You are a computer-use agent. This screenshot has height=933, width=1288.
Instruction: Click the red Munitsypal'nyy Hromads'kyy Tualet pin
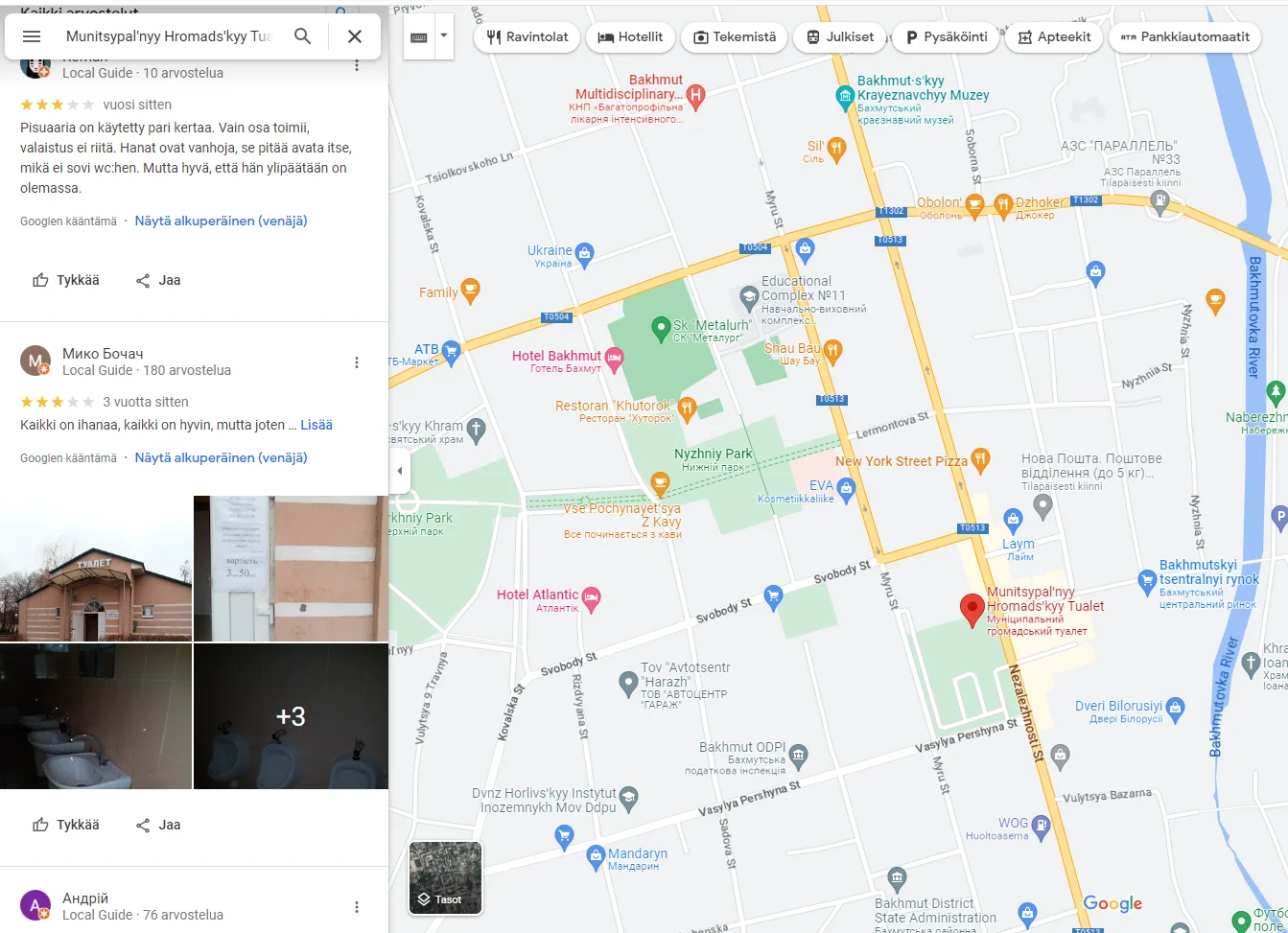coord(972,608)
